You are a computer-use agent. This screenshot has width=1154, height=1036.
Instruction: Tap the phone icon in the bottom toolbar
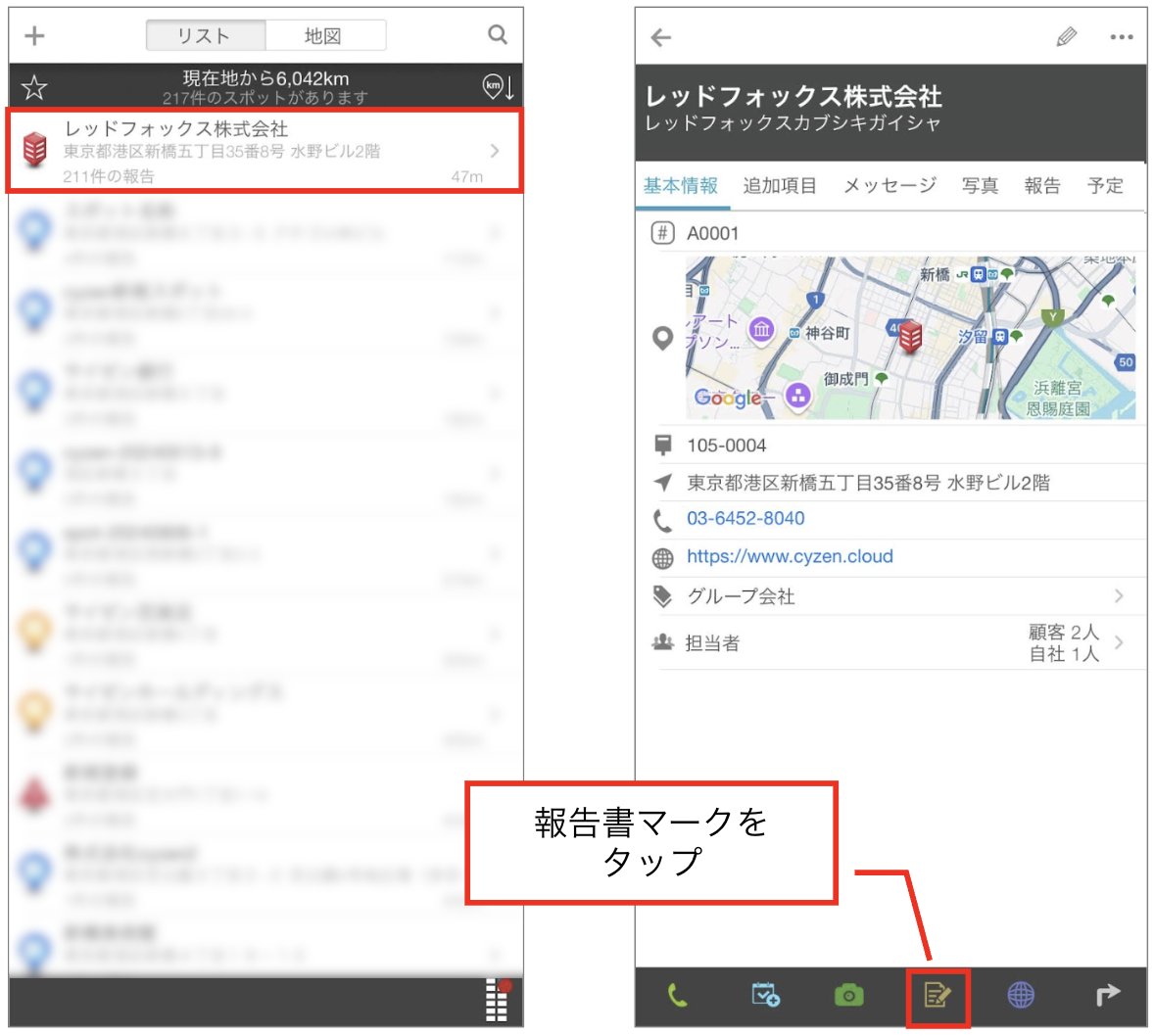(x=677, y=996)
